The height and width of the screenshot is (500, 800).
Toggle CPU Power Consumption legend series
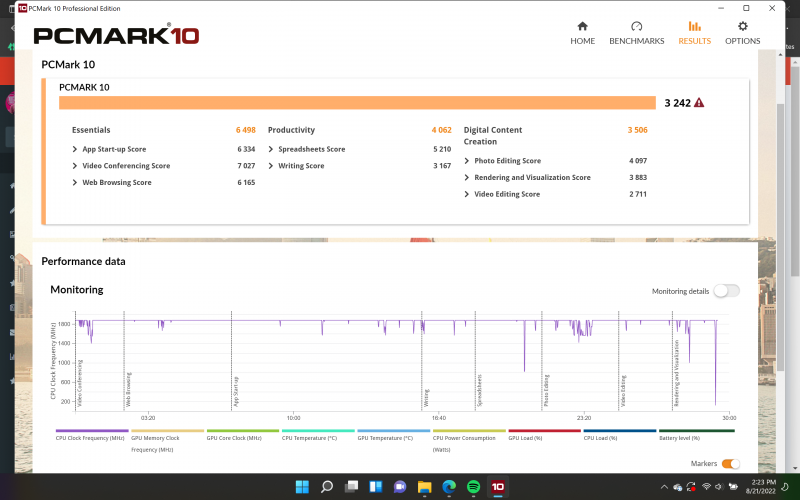[469, 441]
